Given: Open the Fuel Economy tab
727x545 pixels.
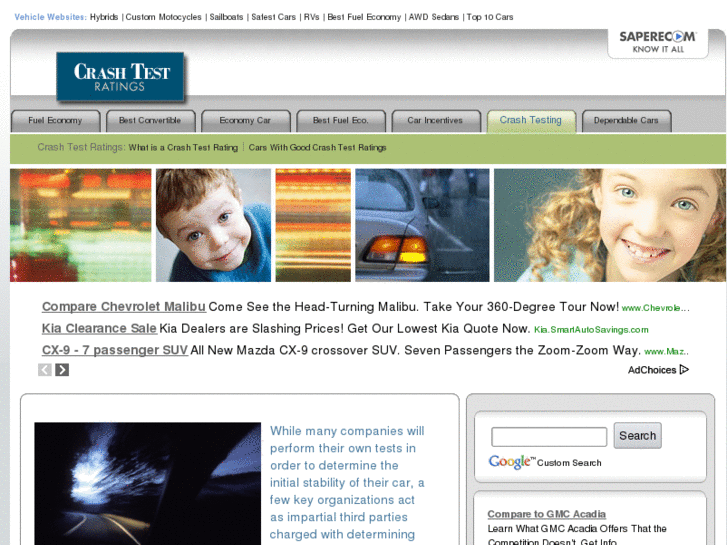Looking at the screenshot, I should (55, 121).
